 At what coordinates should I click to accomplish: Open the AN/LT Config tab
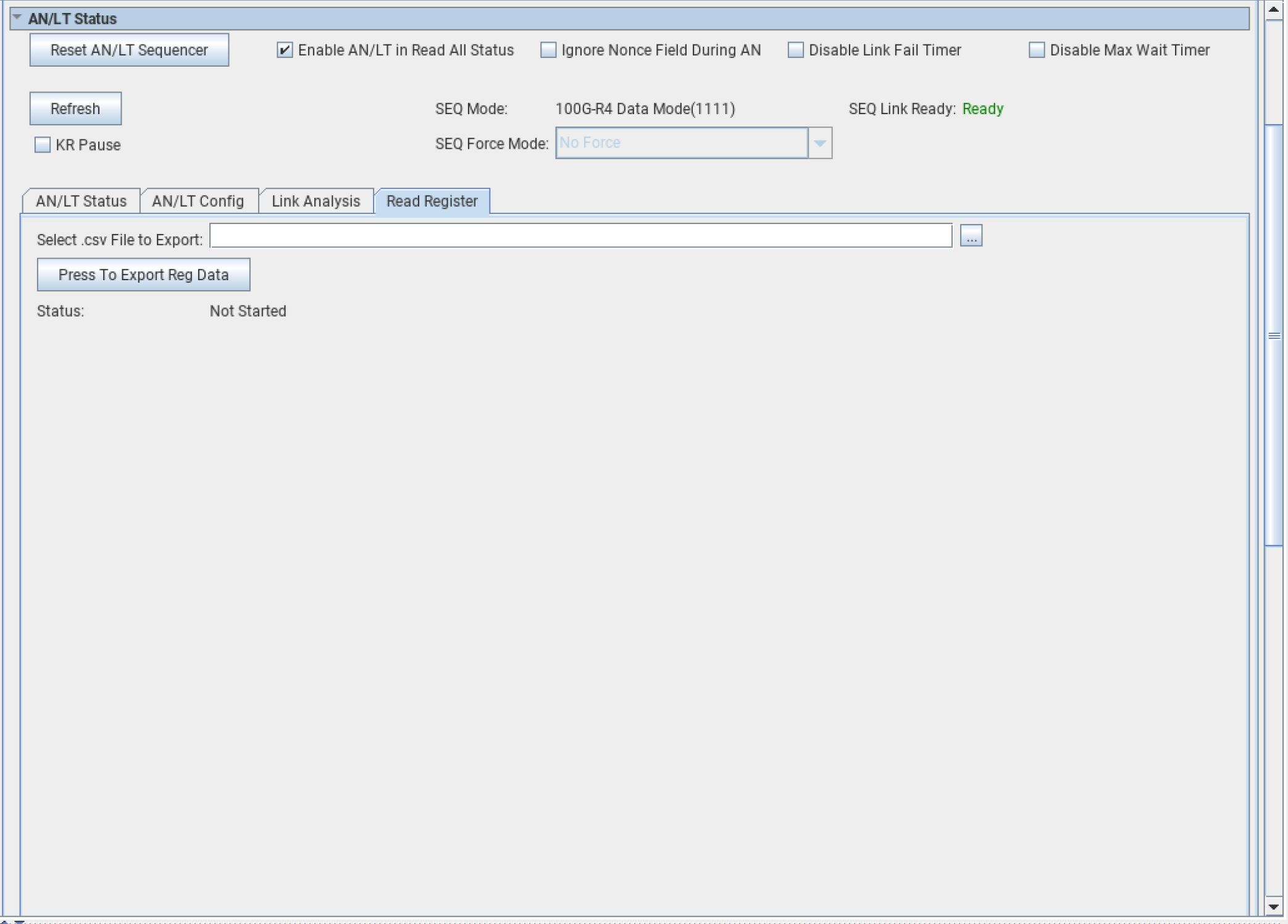[198, 201]
